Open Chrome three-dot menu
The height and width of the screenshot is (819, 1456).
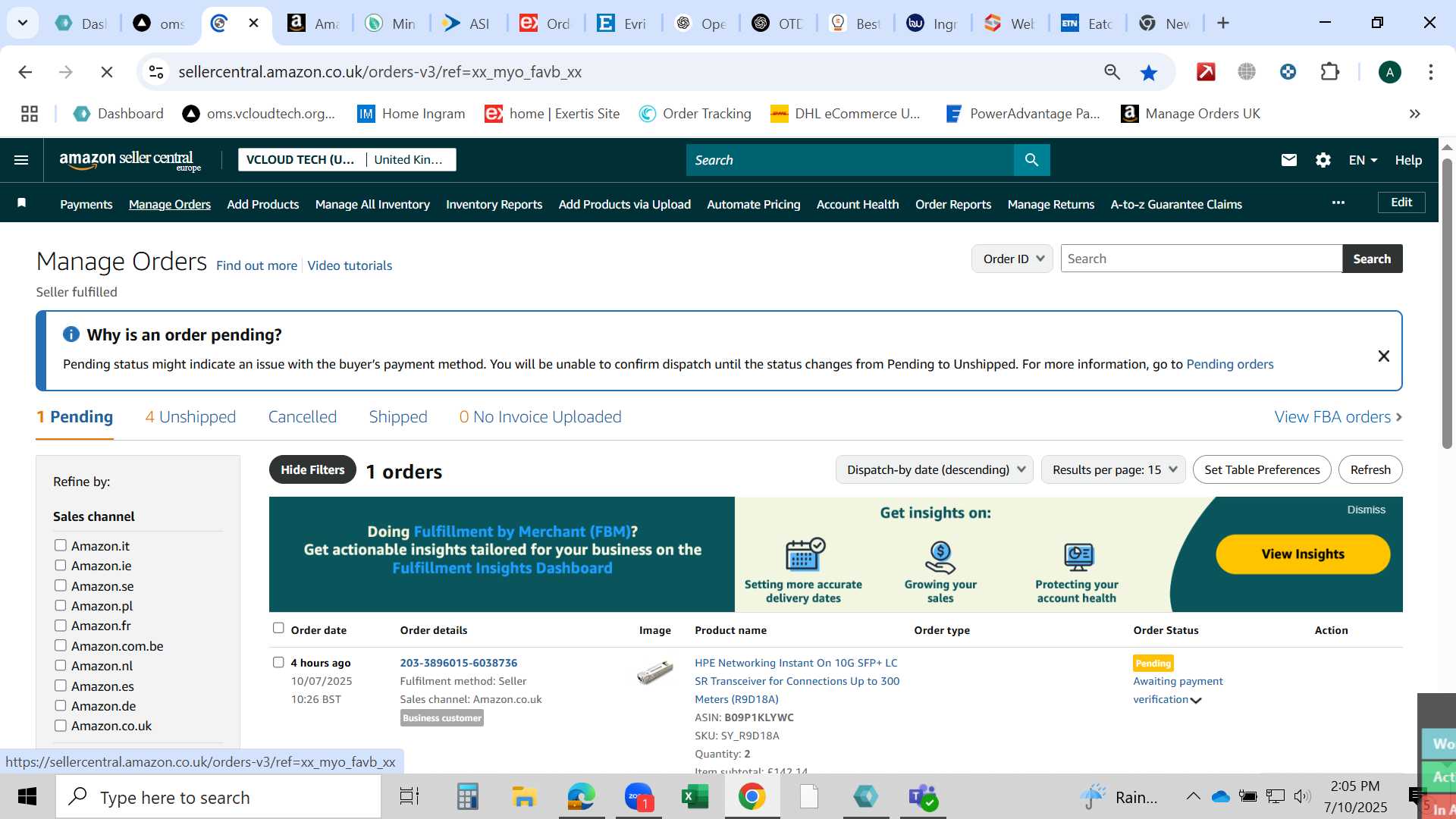(1430, 72)
